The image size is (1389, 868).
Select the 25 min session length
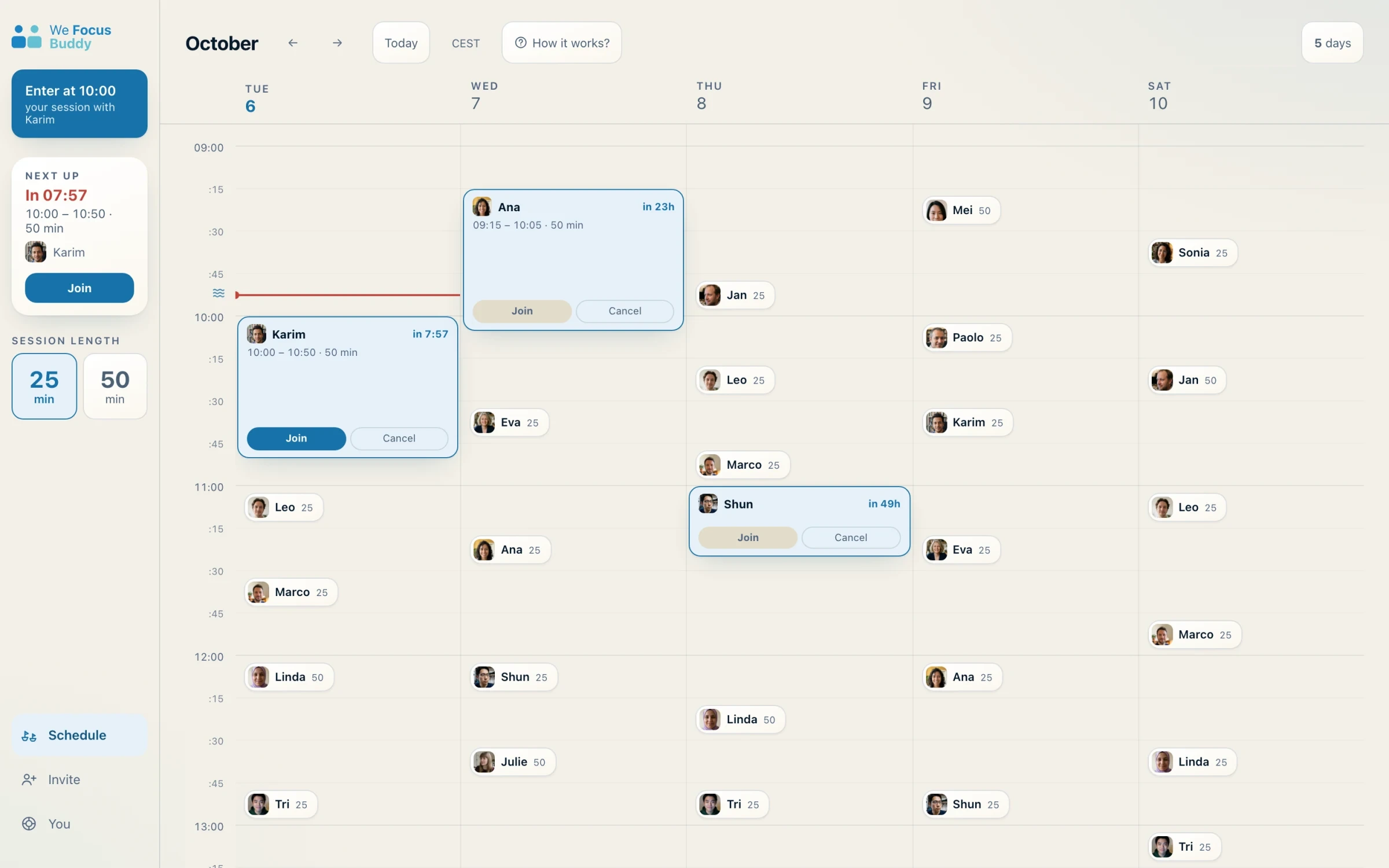44,386
